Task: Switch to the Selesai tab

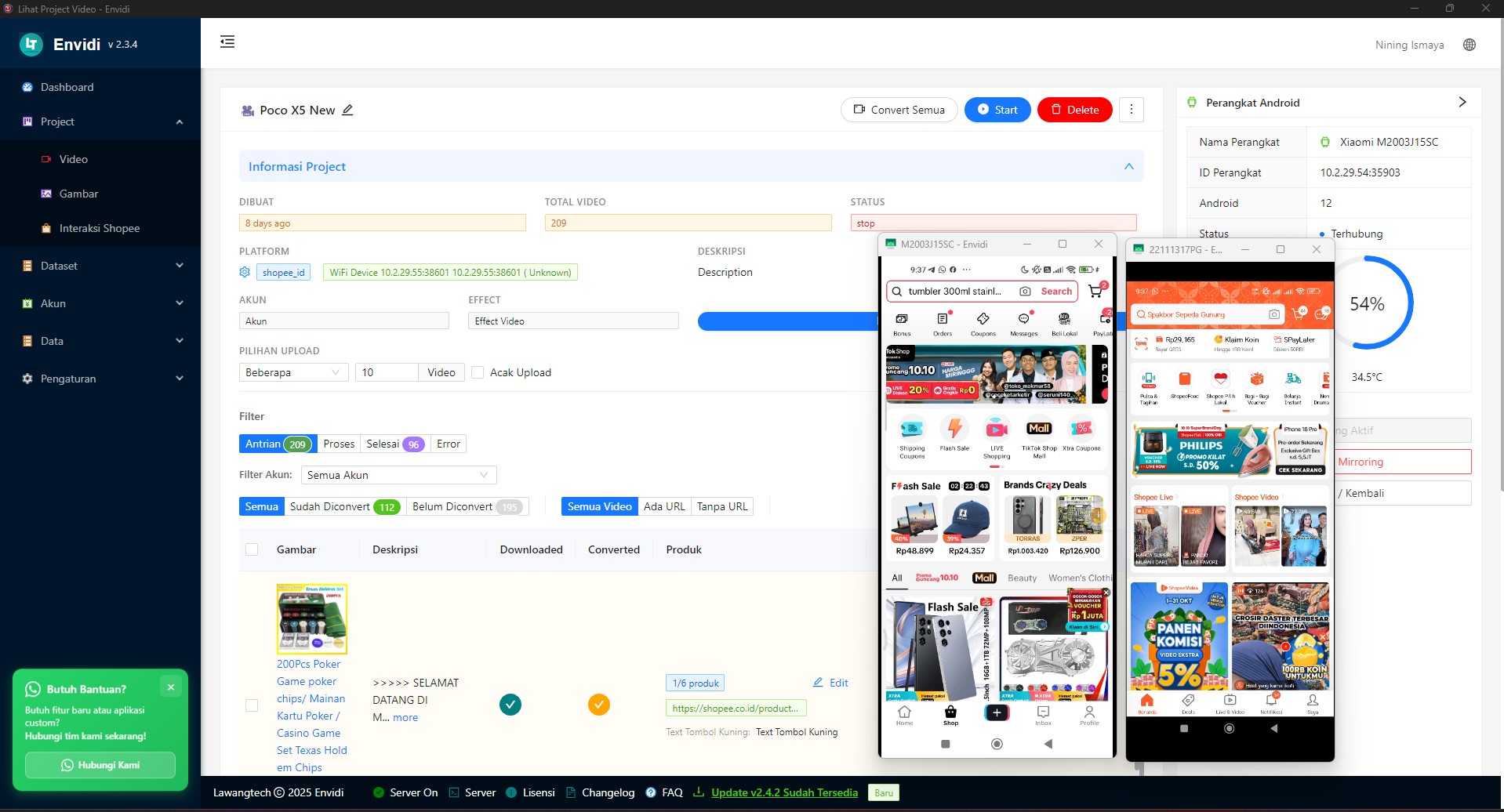Action: pos(394,444)
